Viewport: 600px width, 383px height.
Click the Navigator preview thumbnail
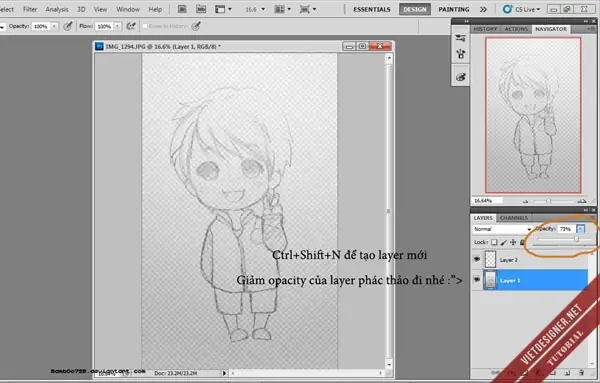(533, 115)
